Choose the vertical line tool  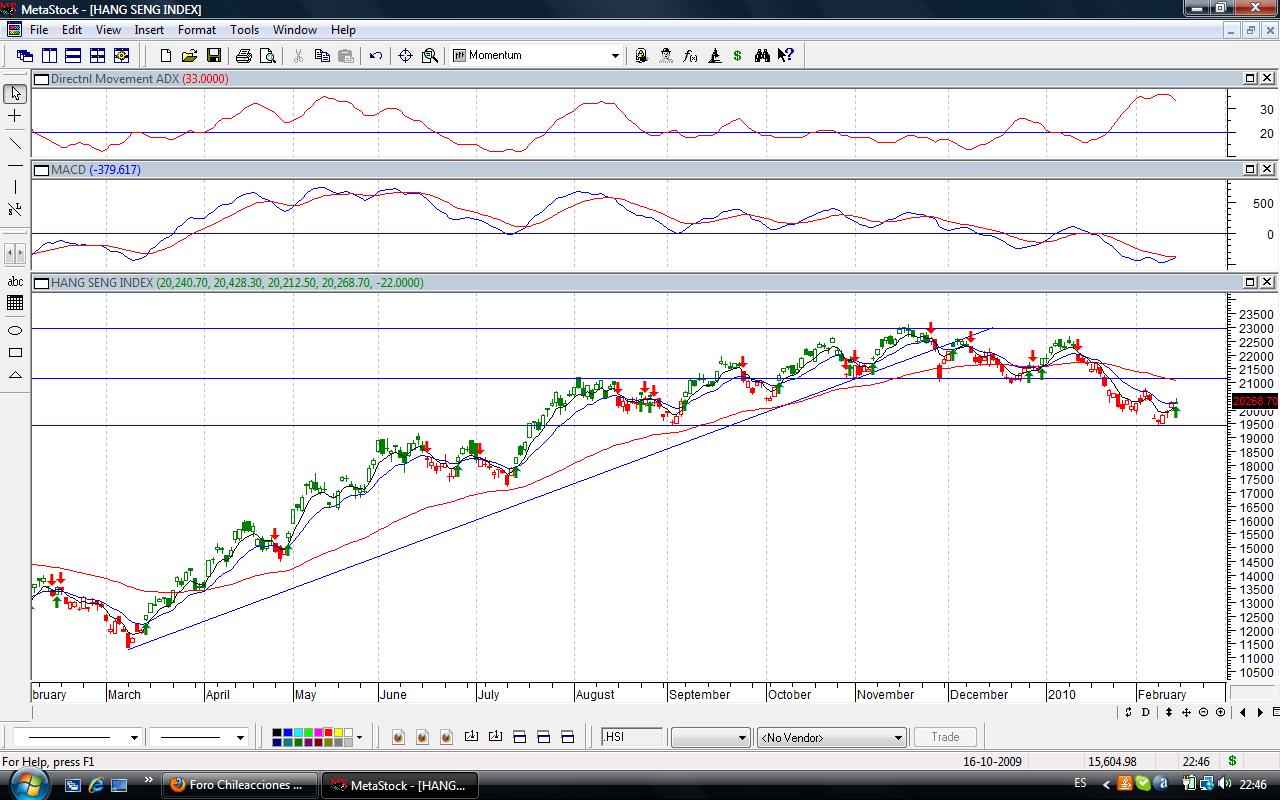pyautogui.click(x=15, y=187)
